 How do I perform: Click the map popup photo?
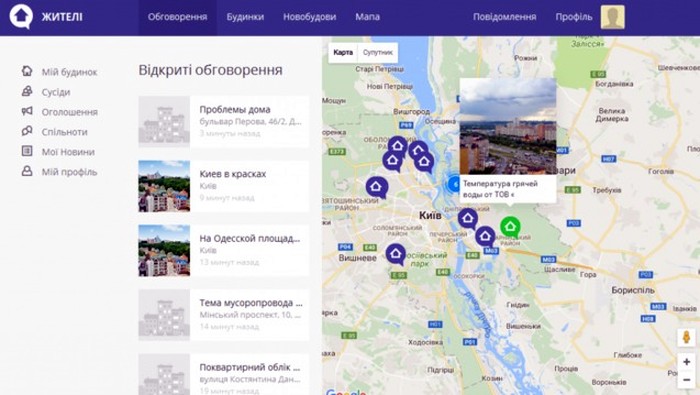tap(508, 126)
